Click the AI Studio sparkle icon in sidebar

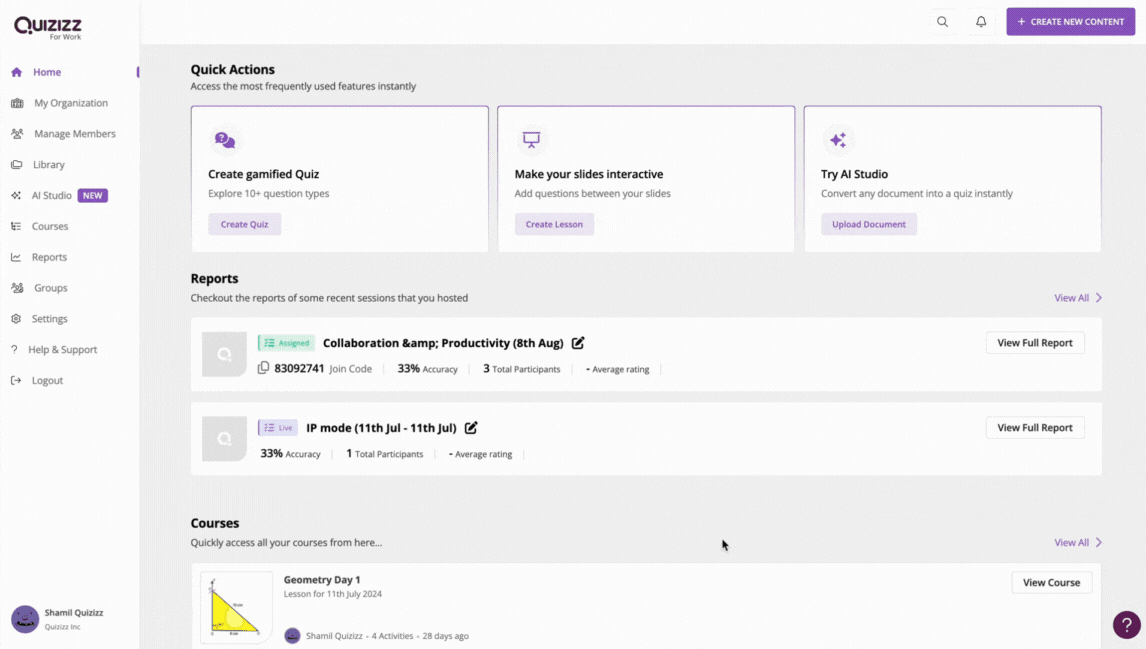(x=16, y=195)
